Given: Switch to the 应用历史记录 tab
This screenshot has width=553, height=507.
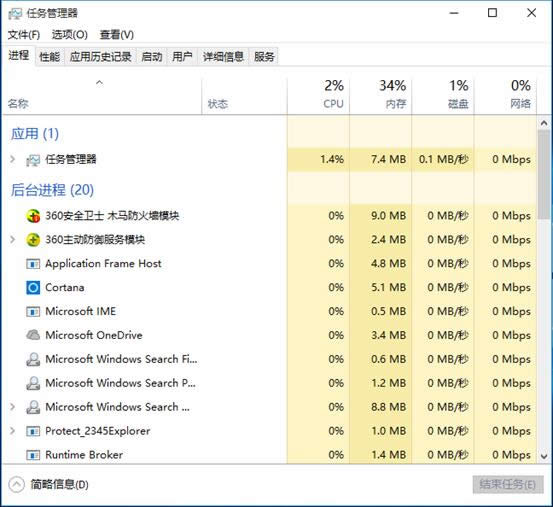Looking at the screenshot, I should pos(101,57).
